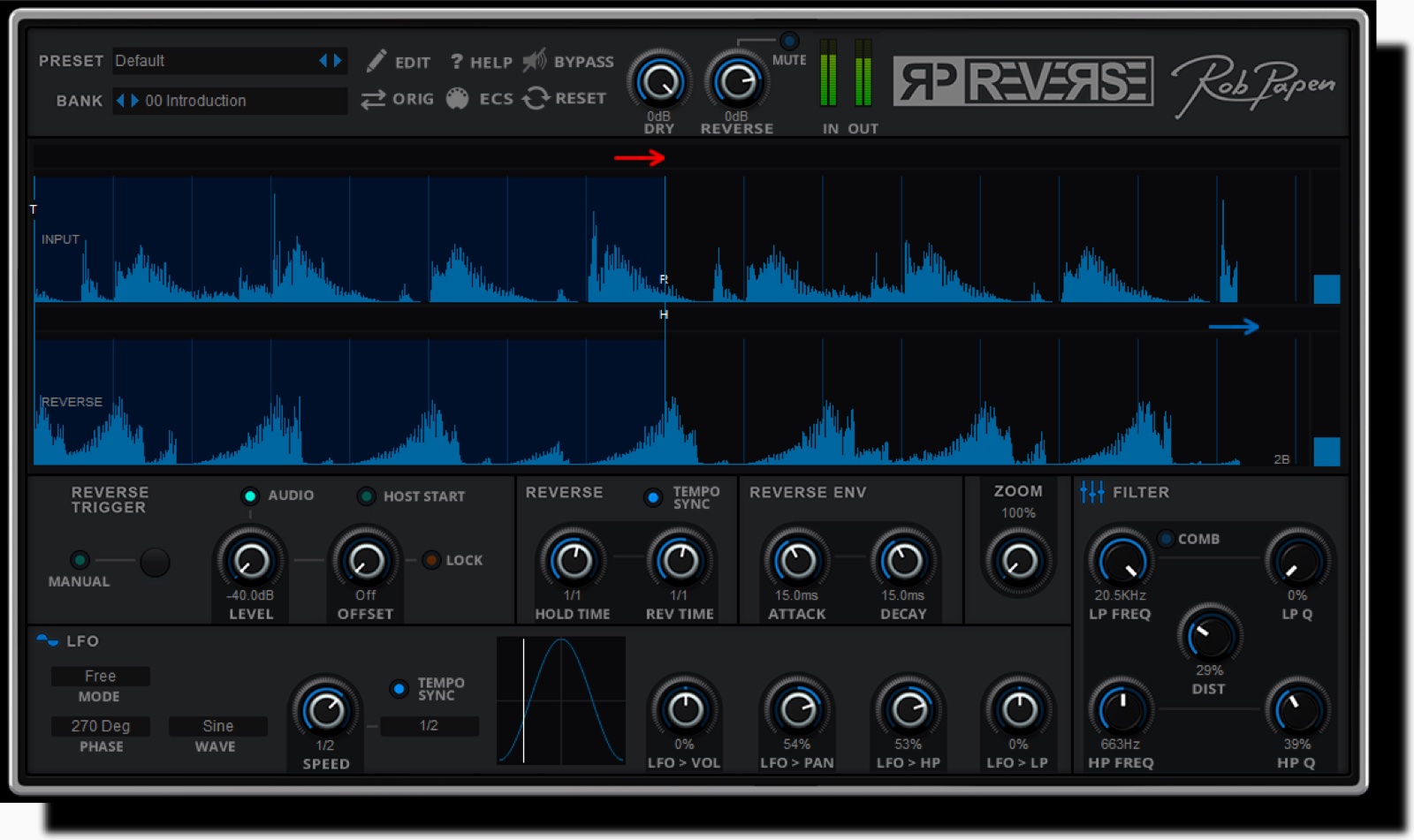Select the previous bank arrow

coord(121,101)
